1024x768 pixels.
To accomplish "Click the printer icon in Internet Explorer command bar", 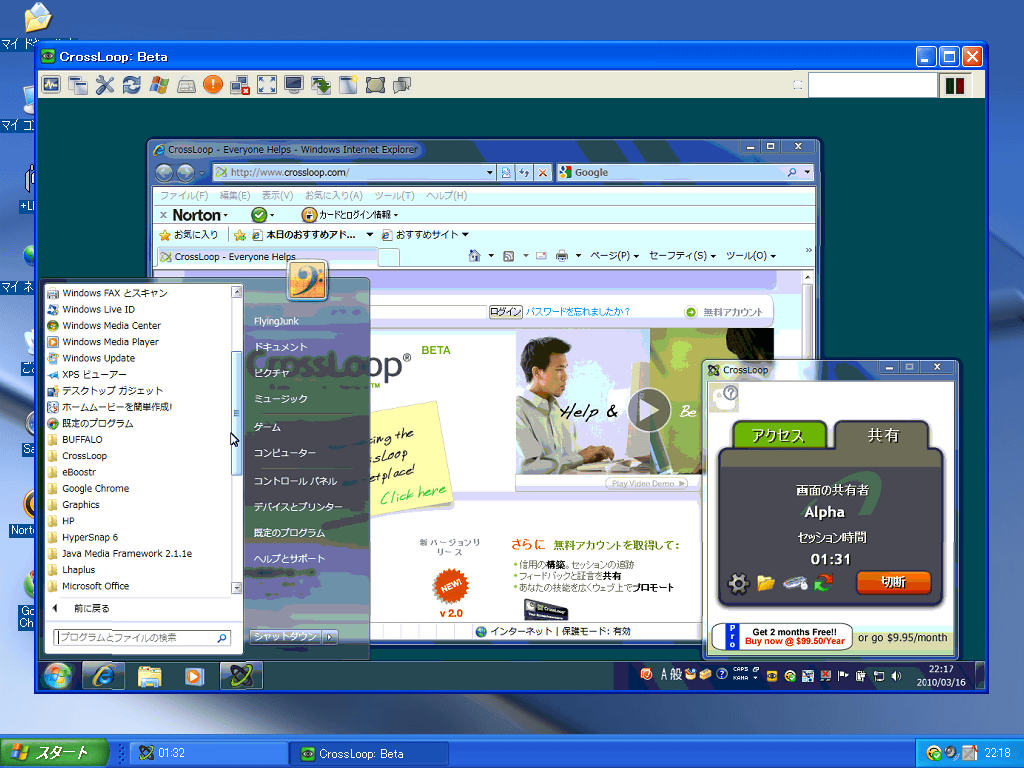I will (562, 256).
